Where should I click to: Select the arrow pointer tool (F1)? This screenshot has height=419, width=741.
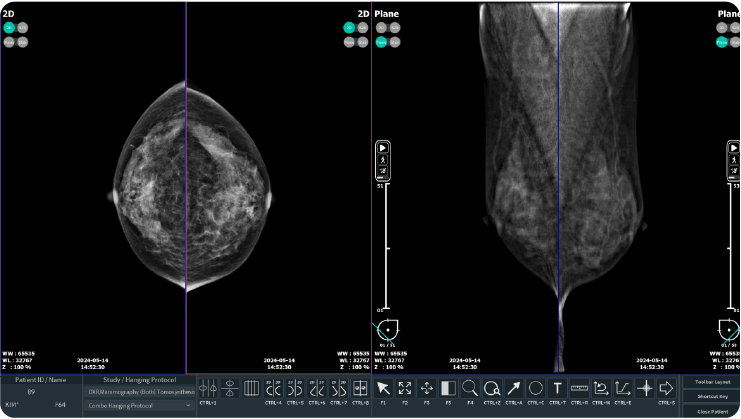pyautogui.click(x=383, y=388)
